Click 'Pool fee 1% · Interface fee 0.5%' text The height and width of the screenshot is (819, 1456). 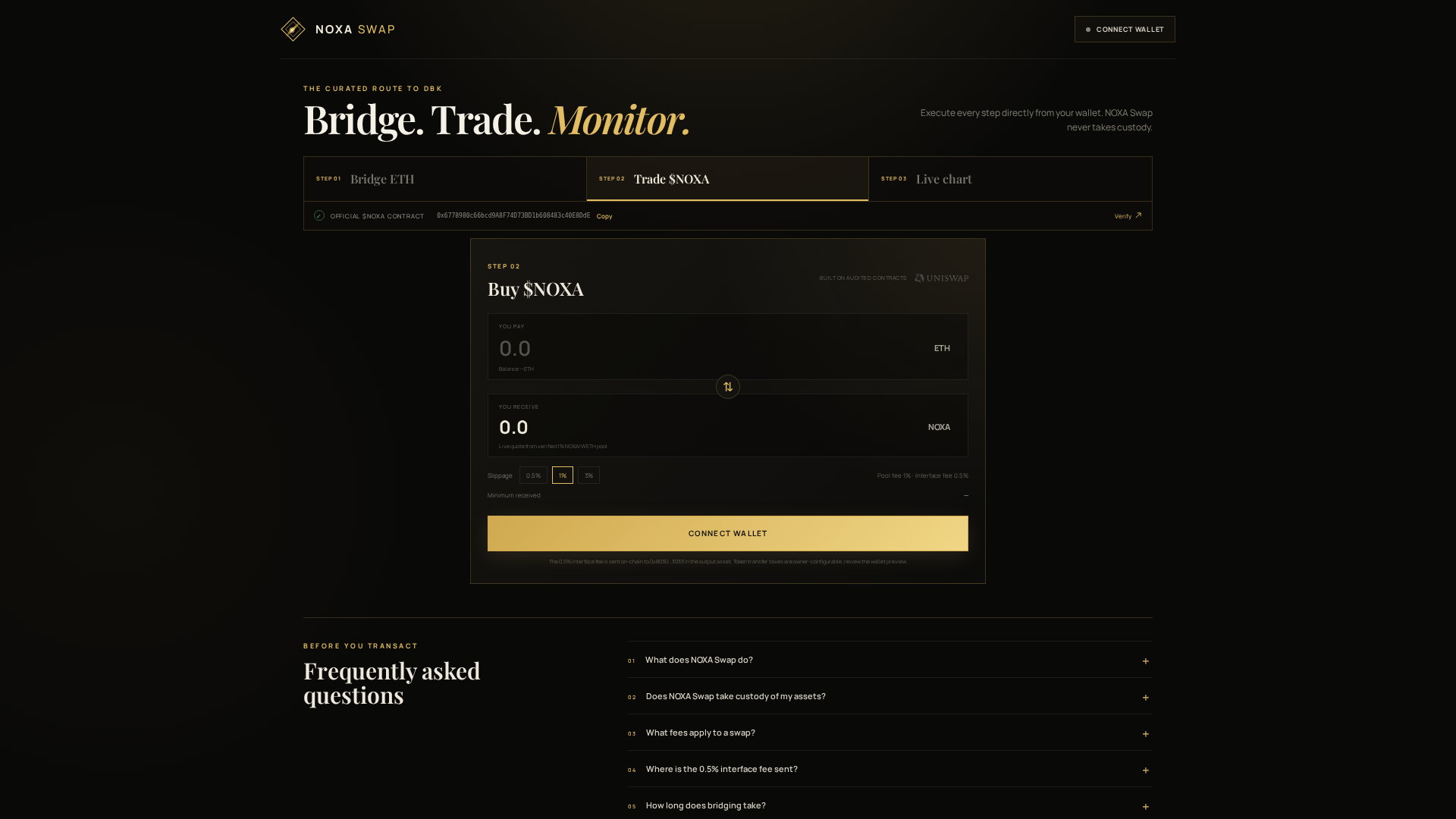(x=922, y=475)
